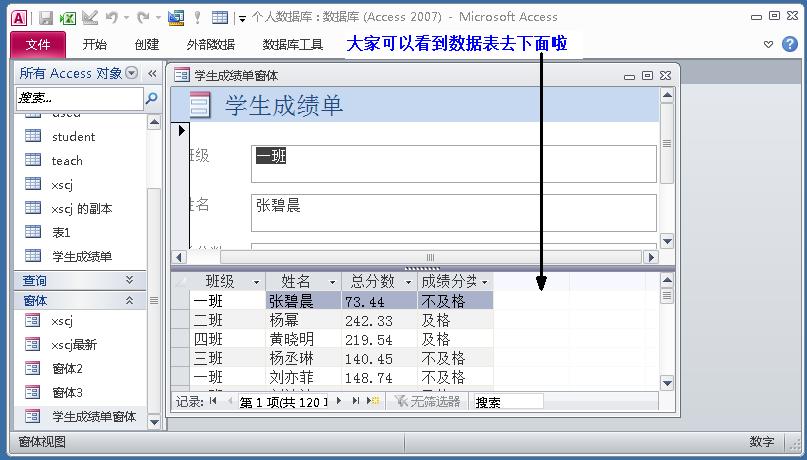The image size is (807, 460).
Task: Open the 文件 tab
Action: (x=38, y=45)
